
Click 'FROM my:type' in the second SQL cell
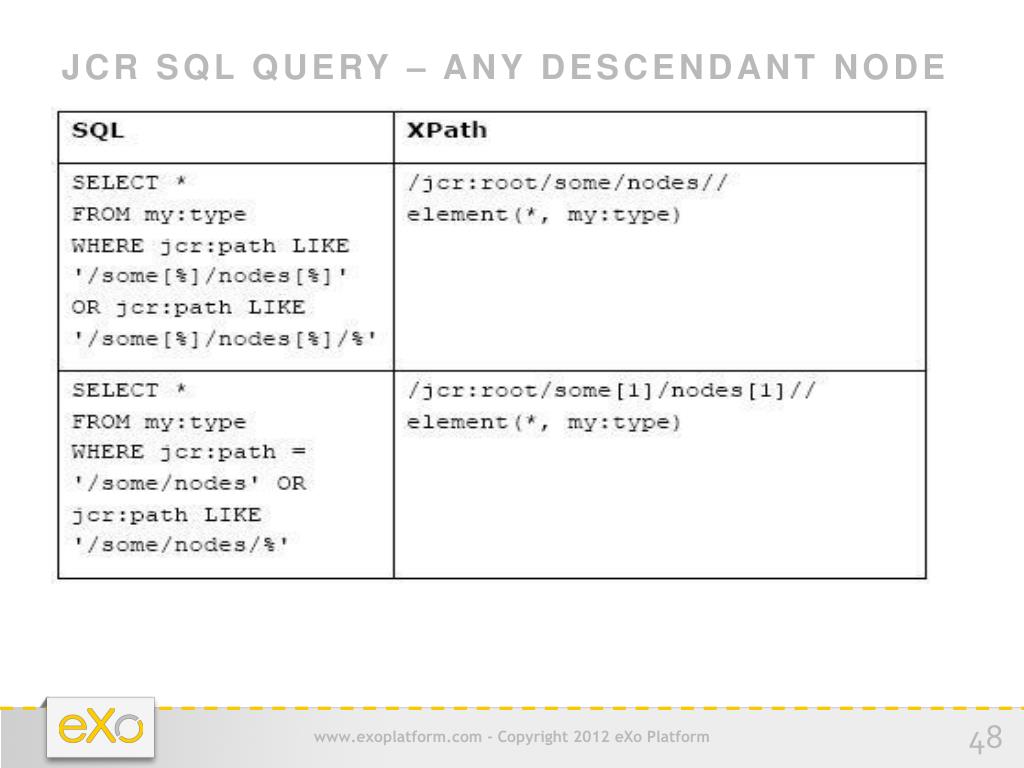coord(159,422)
